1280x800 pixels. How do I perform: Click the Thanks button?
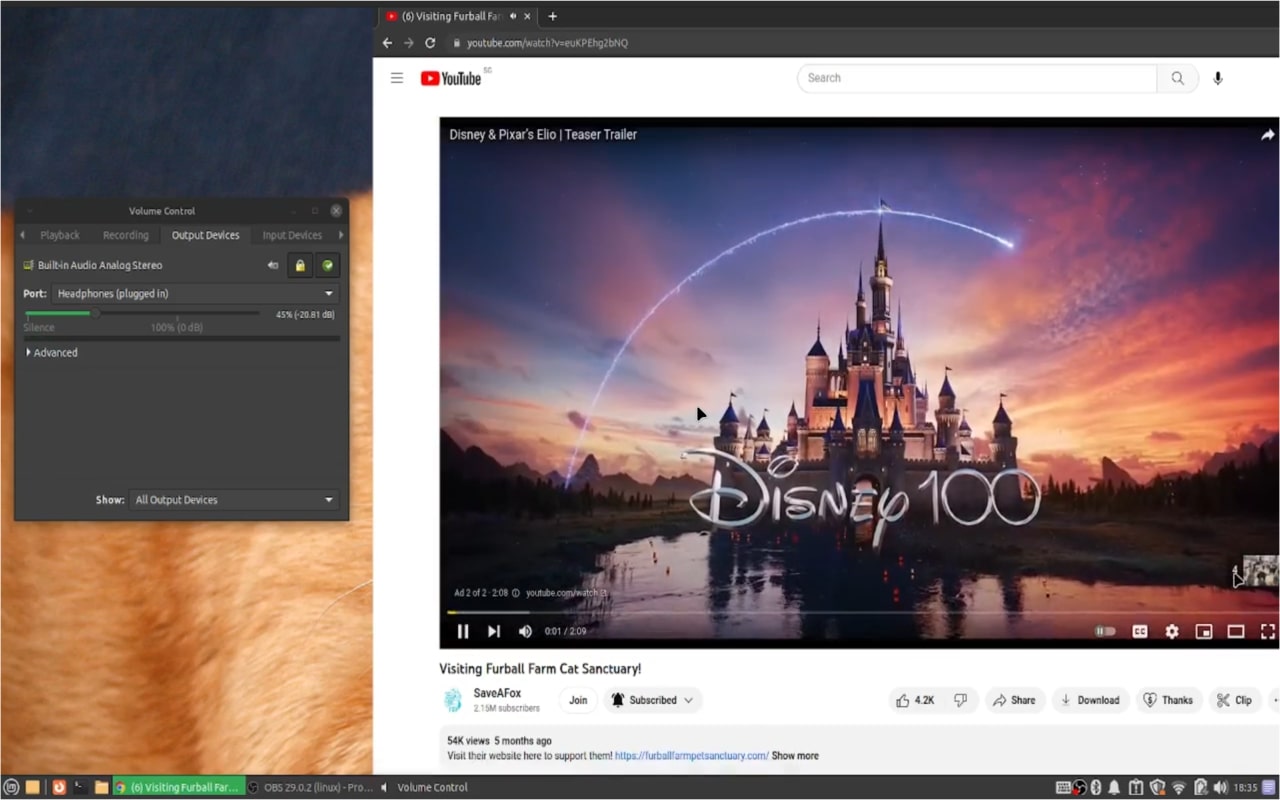click(x=1168, y=700)
